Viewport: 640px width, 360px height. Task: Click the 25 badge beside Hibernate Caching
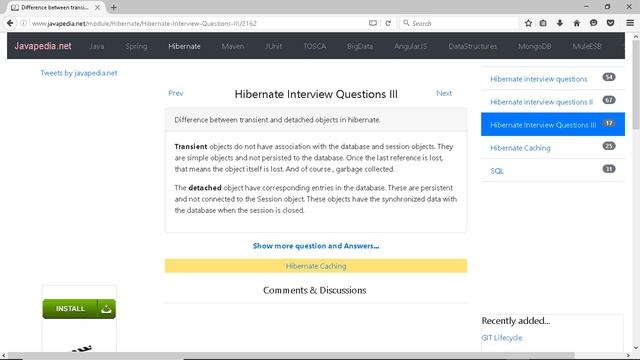click(609, 146)
